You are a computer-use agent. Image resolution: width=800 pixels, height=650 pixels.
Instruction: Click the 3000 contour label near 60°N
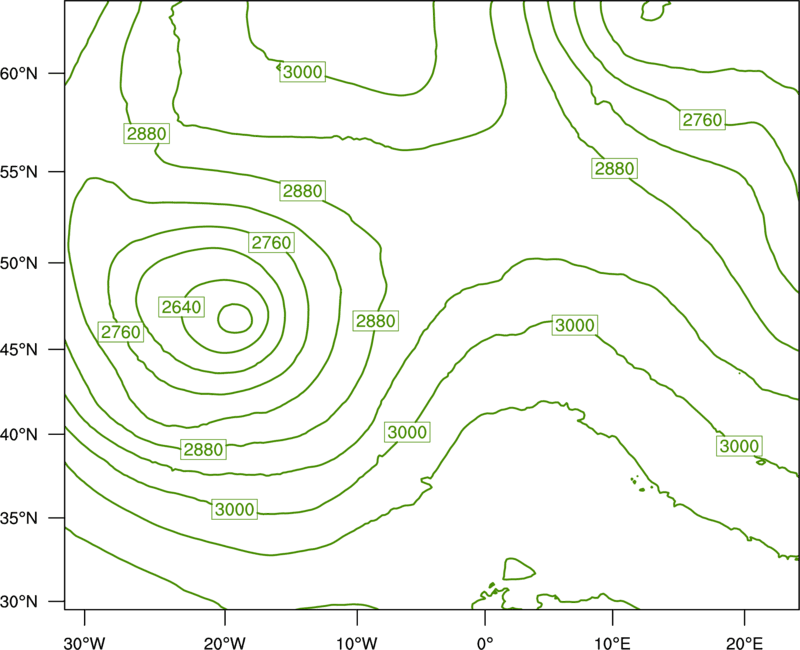coord(303,72)
